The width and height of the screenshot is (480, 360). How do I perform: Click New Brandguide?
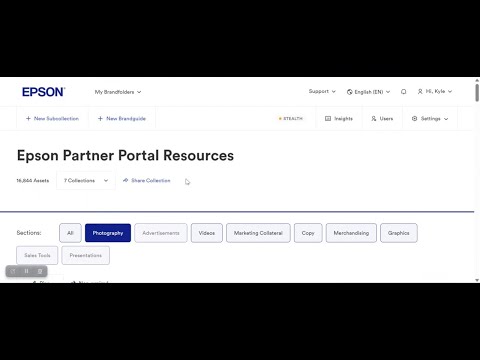click(x=122, y=119)
